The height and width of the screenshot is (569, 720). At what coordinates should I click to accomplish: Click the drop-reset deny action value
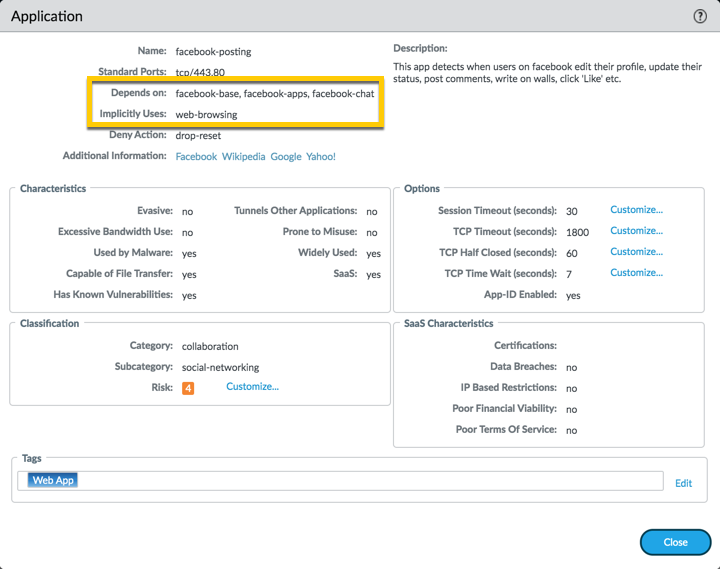(x=198, y=135)
